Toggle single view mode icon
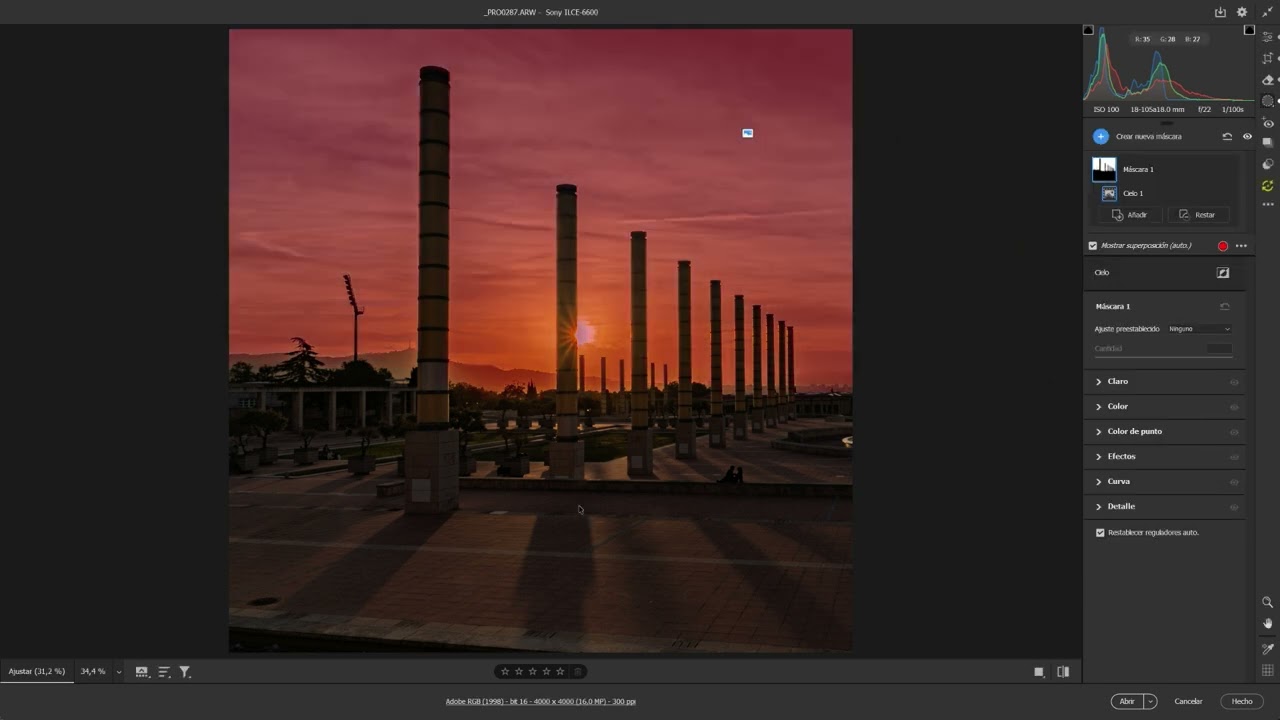This screenshot has width=1280, height=720. [x=1039, y=672]
